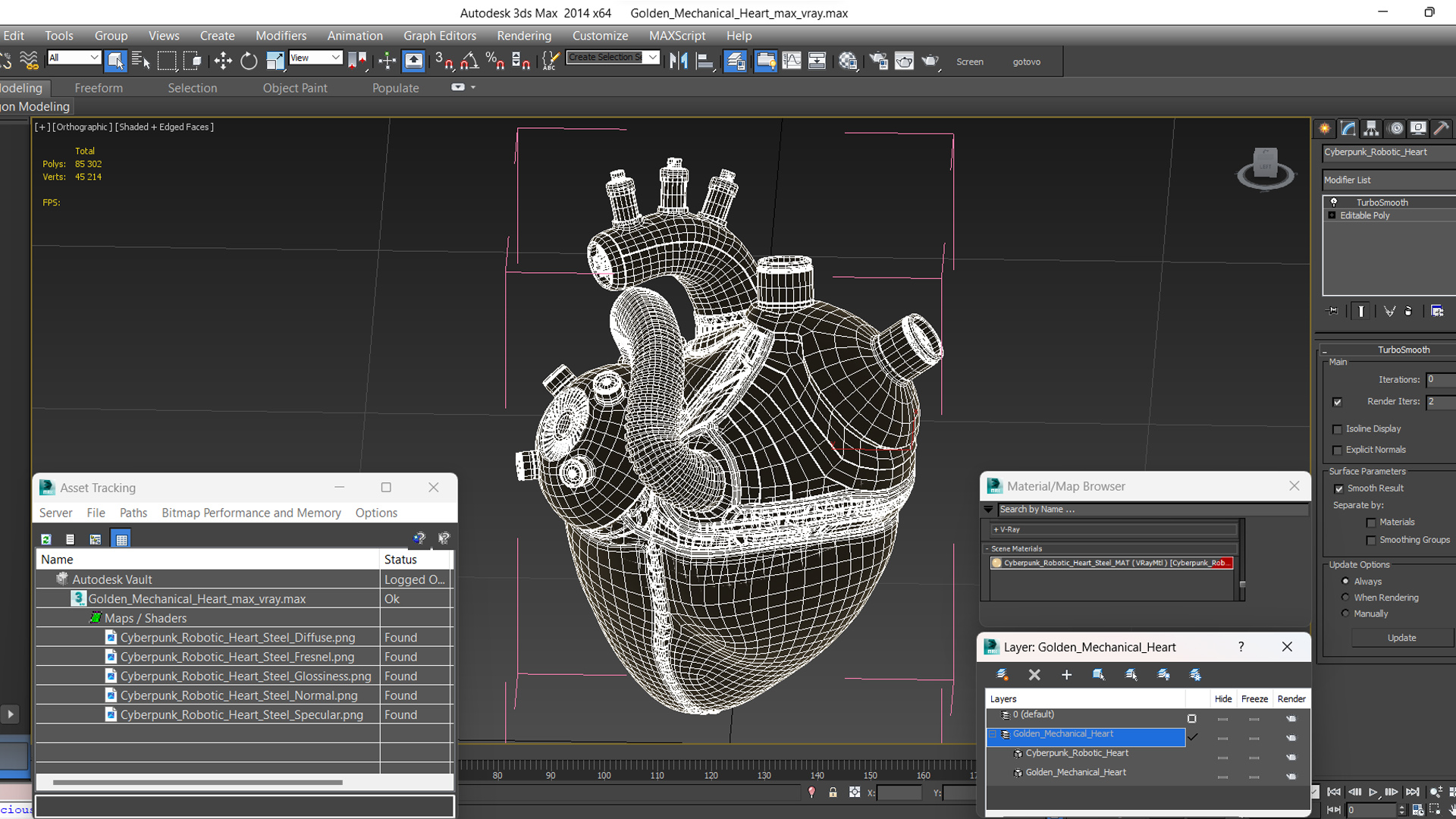The height and width of the screenshot is (819, 1456).
Task: Click the Align tool icon
Action: pyautogui.click(x=705, y=61)
